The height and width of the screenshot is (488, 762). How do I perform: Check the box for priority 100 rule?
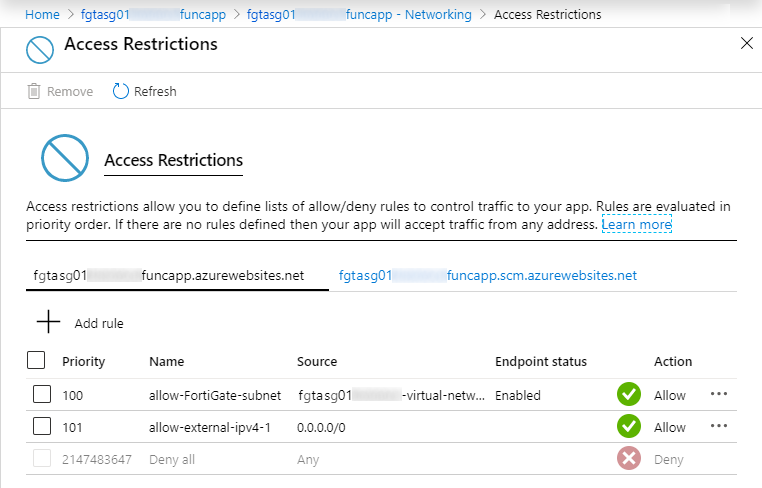coord(42,394)
